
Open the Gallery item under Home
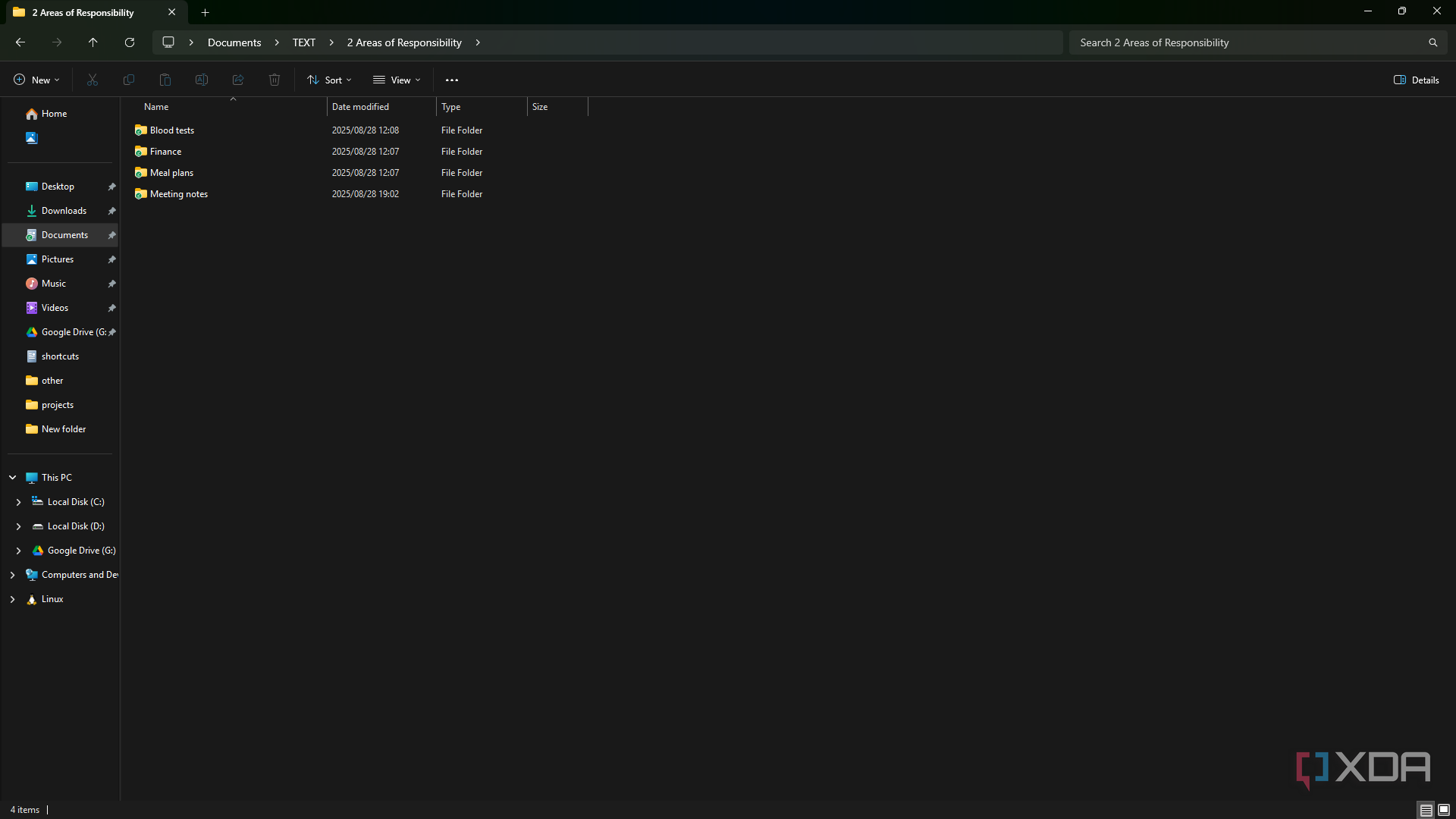pyautogui.click(x=31, y=138)
